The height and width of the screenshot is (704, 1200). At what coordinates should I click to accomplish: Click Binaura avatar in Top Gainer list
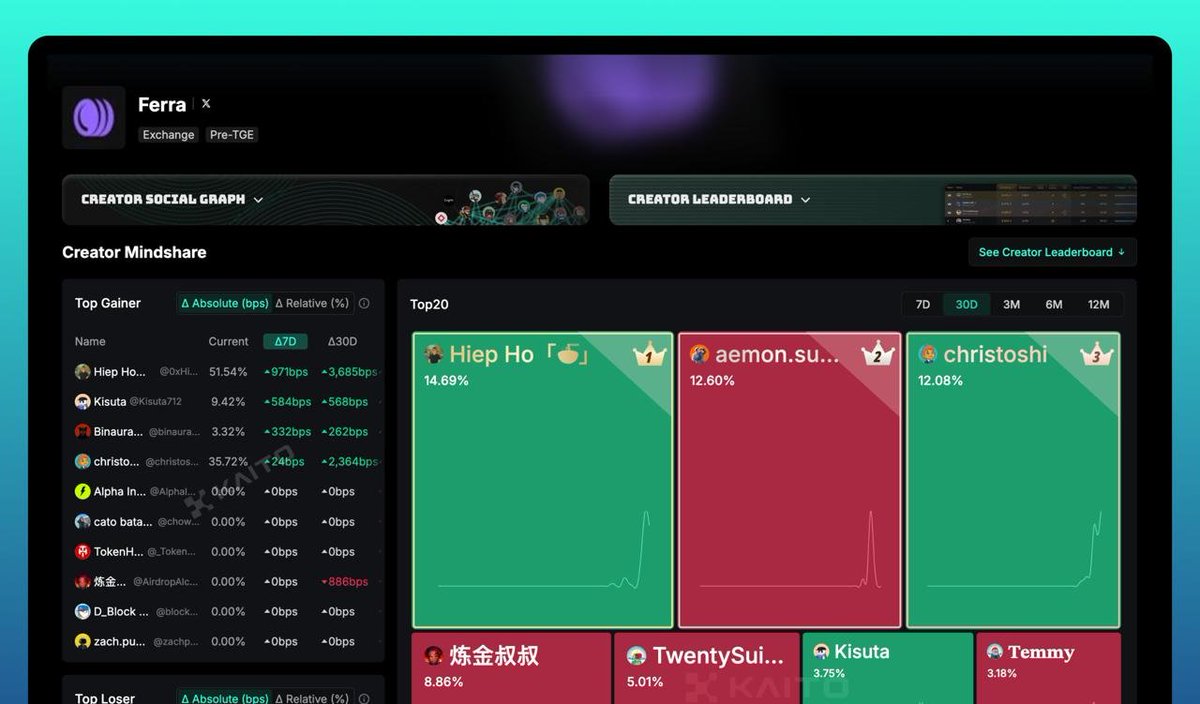pyautogui.click(x=83, y=432)
